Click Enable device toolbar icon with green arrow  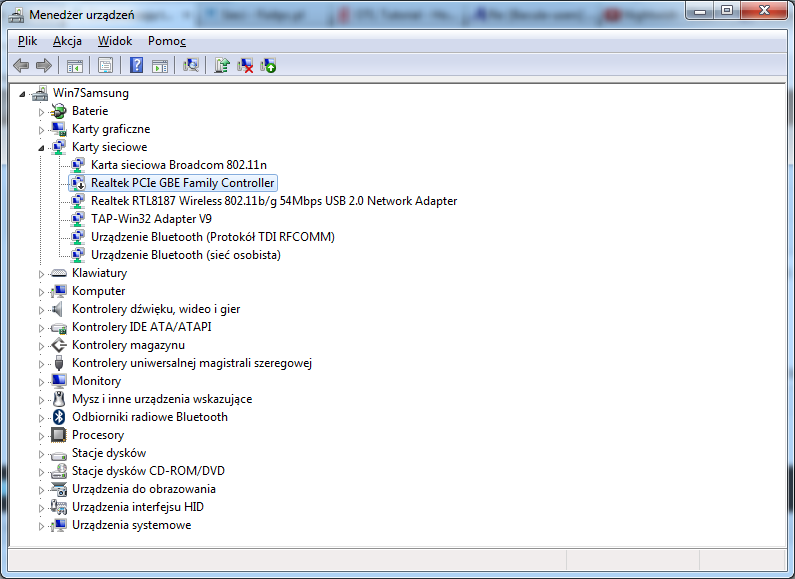pos(268,65)
